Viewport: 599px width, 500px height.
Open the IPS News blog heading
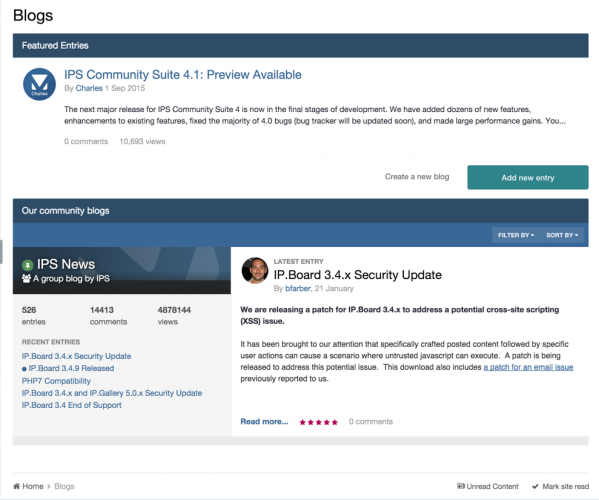(x=66, y=264)
